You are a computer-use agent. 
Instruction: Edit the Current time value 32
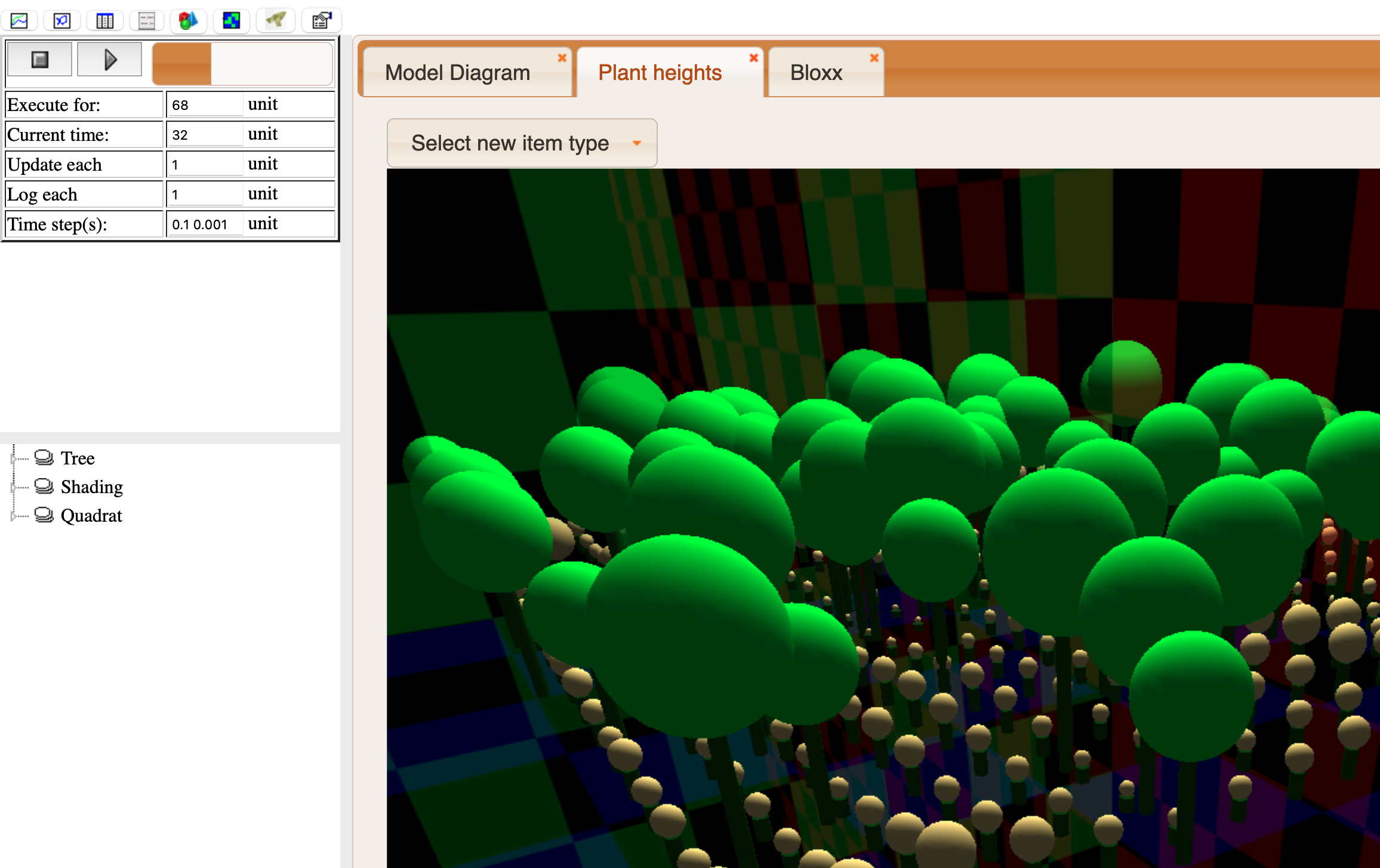[x=205, y=135]
